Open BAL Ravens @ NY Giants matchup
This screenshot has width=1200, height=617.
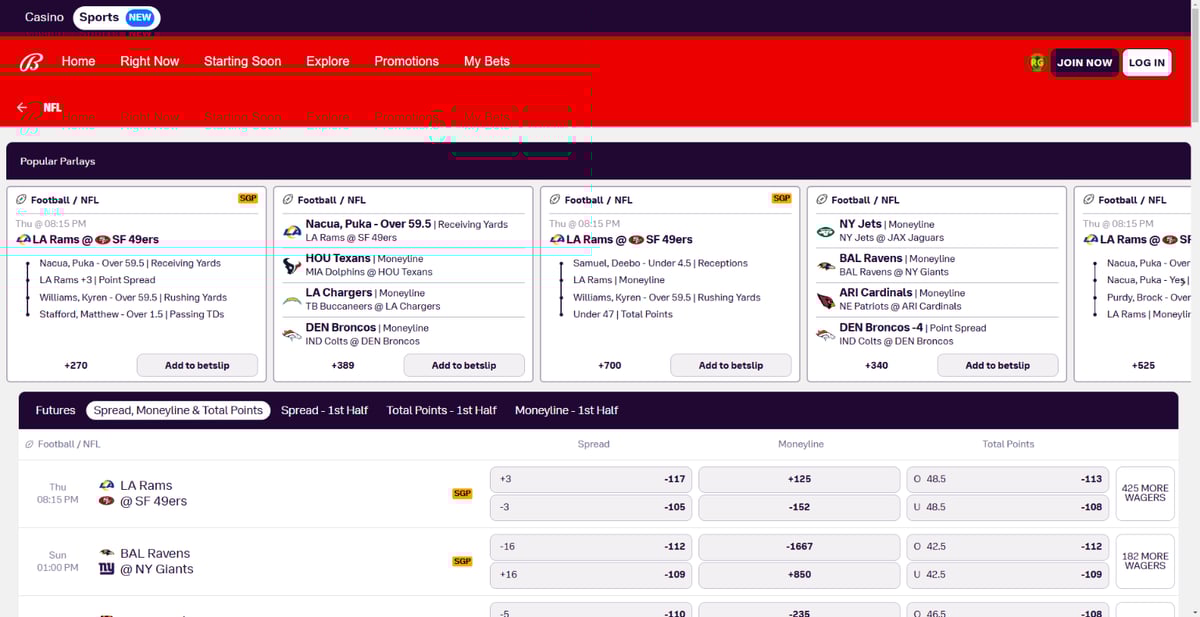(x=156, y=561)
